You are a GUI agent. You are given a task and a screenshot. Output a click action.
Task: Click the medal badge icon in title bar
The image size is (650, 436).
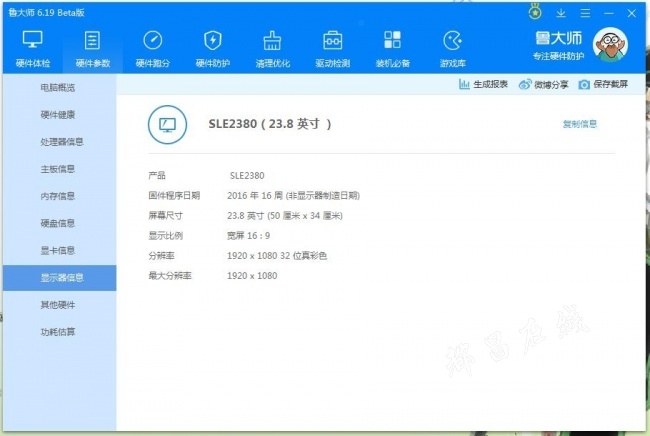coord(535,12)
